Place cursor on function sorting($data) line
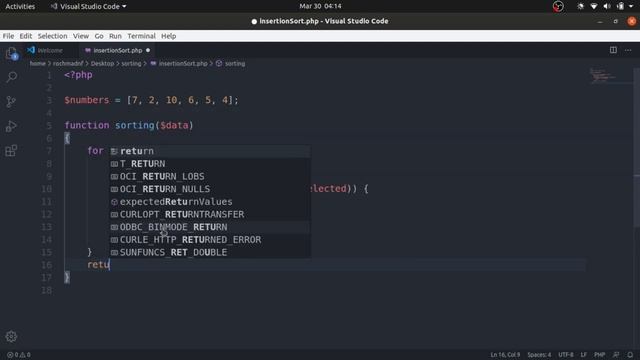 [x=129, y=125]
